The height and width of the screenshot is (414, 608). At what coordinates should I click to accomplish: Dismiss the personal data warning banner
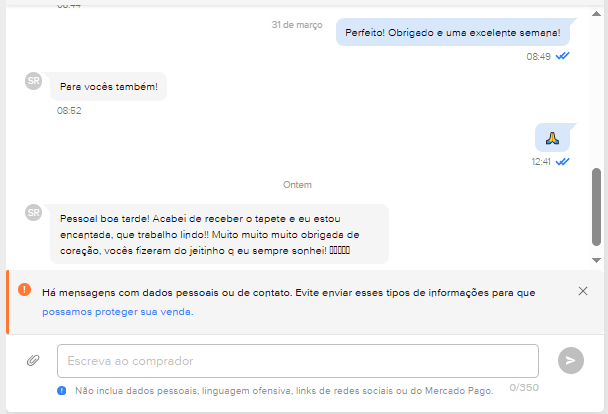[x=583, y=291]
